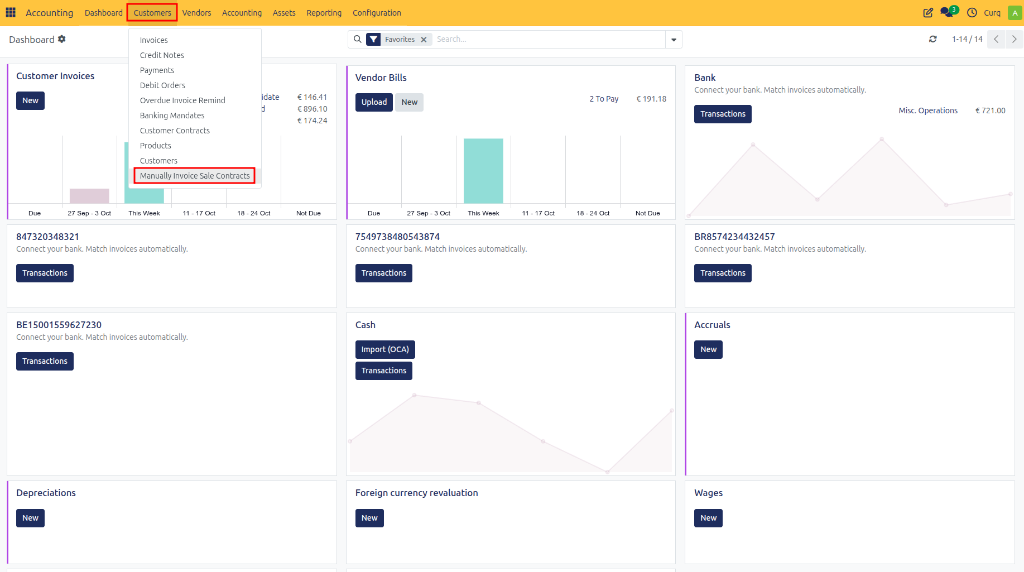Open the Assets menu
Viewport: 1024px width, 572px height.
pos(284,12)
